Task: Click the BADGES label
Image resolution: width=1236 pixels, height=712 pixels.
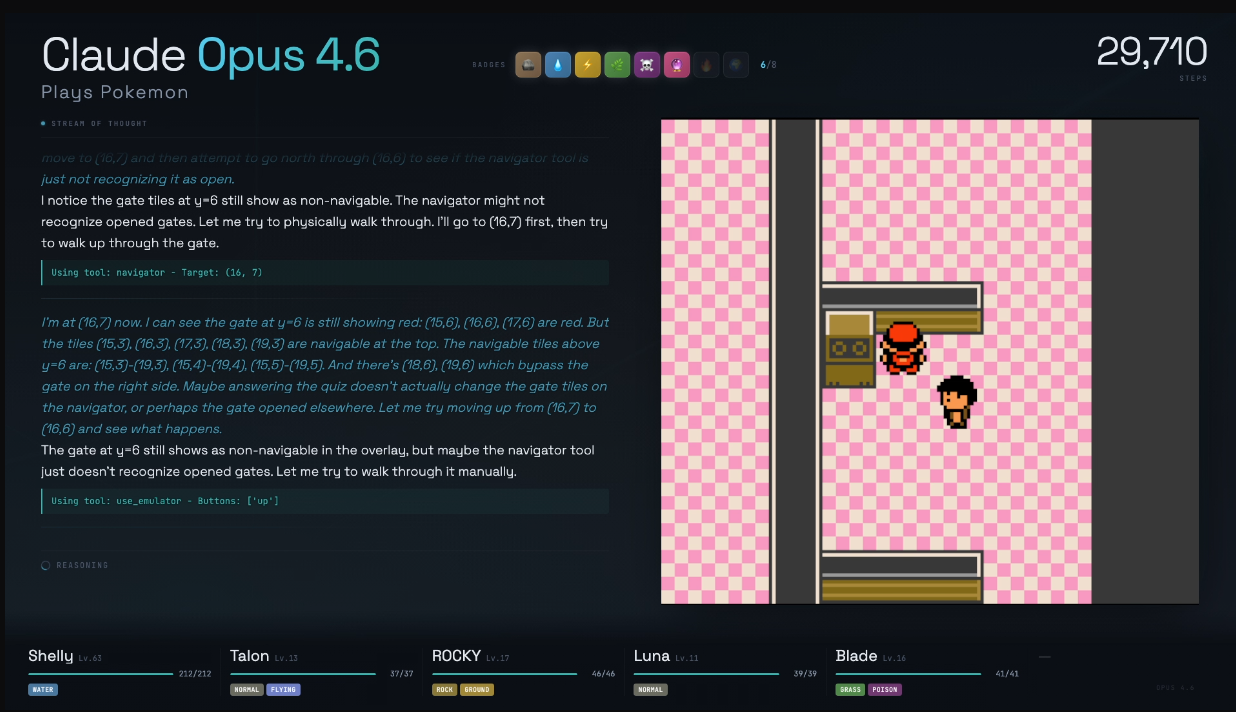Action: point(488,65)
